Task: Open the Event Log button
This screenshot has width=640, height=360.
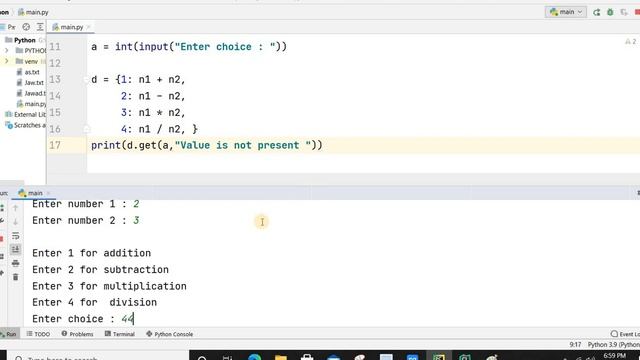Action: pyautogui.click(x=625, y=334)
